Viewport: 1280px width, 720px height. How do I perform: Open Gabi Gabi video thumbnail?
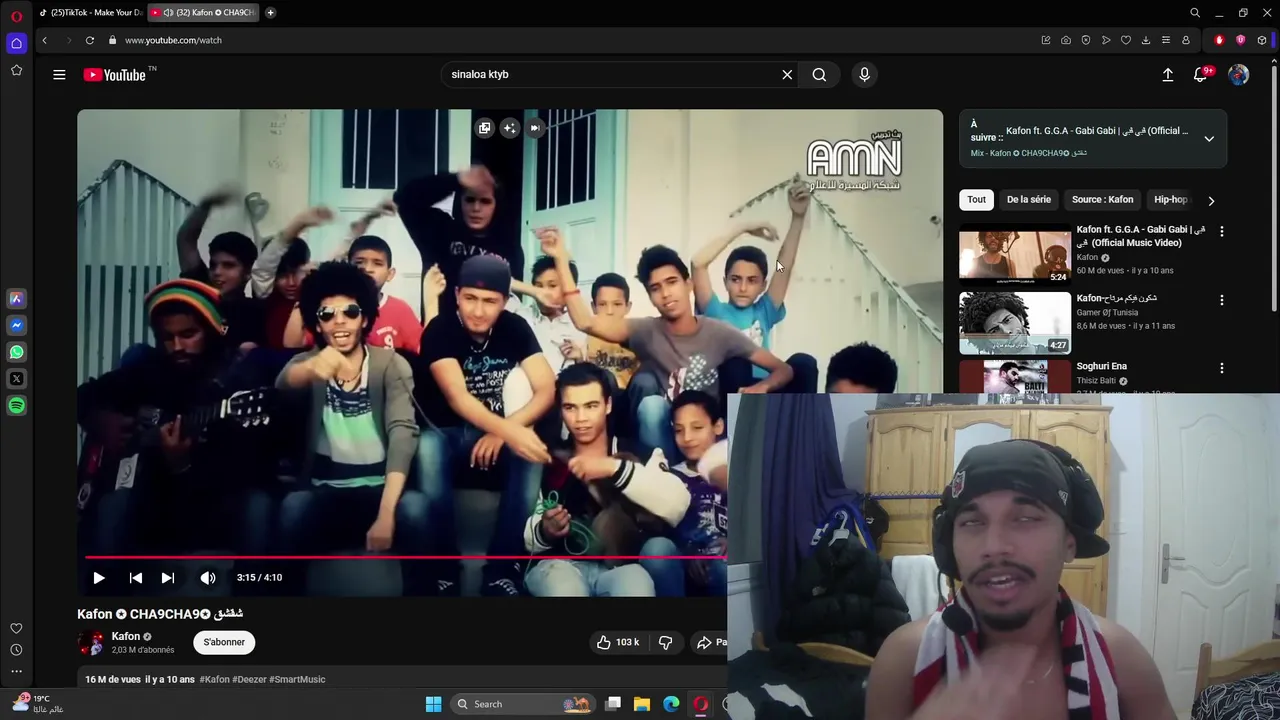pos(1015,255)
